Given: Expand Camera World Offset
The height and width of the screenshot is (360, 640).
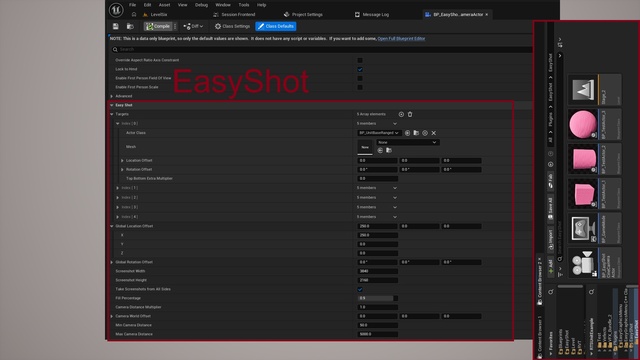Looking at the screenshot, I should (x=111, y=316).
